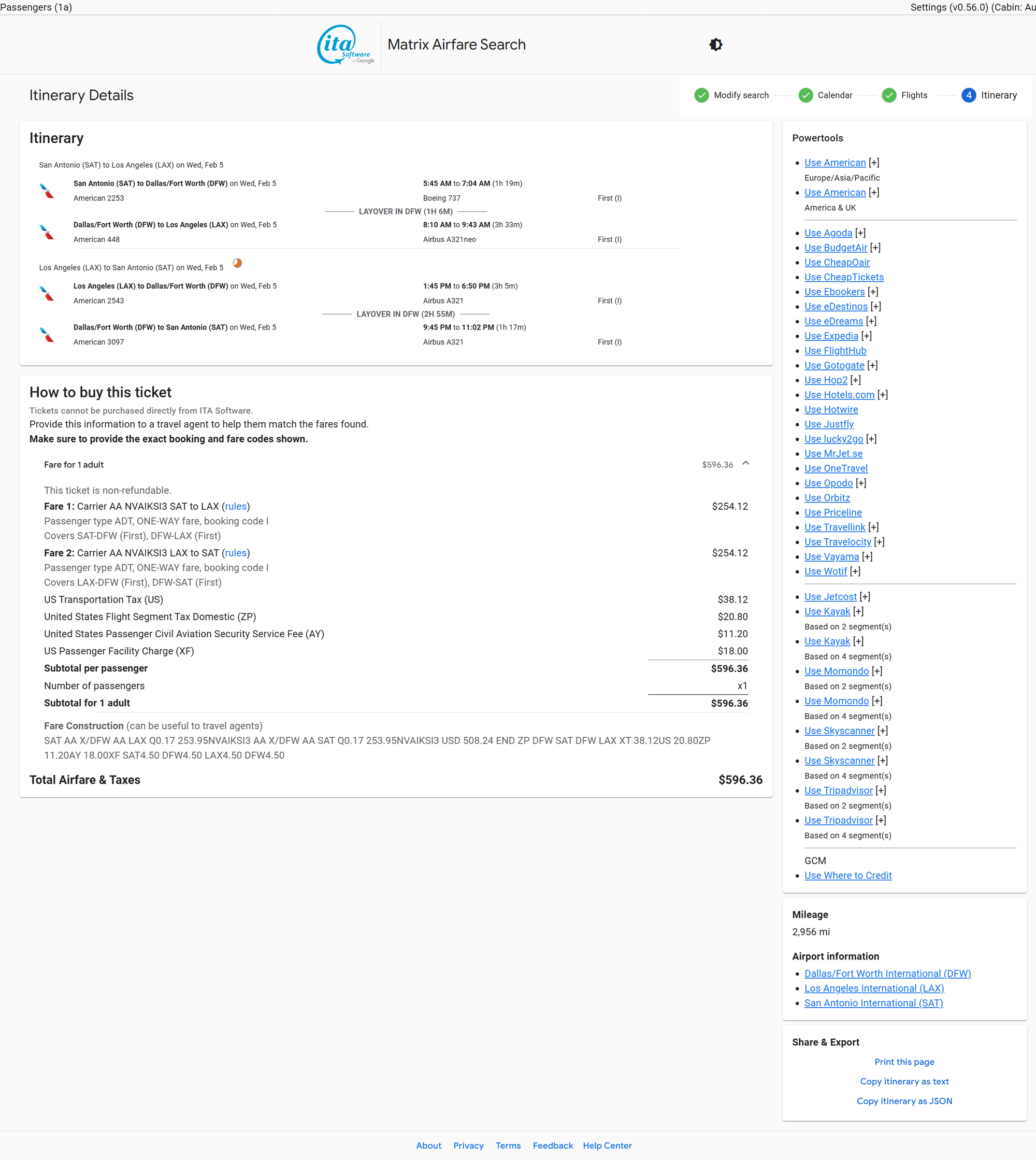The width and height of the screenshot is (1036, 1160).
Task: Click Copy itinerary as JSON
Action: point(904,1101)
